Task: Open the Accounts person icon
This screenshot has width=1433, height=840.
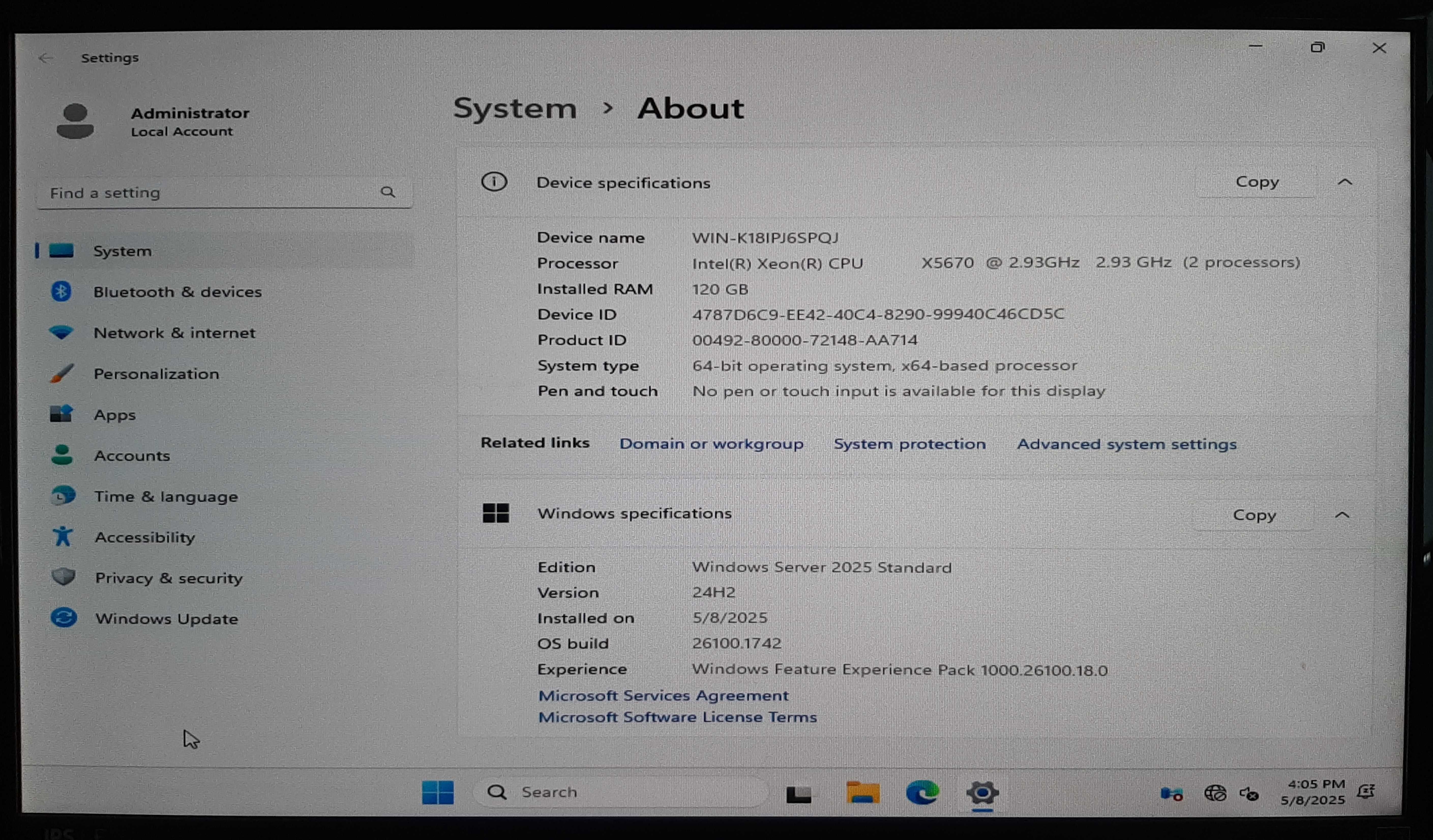Action: [x=62, y=455]
